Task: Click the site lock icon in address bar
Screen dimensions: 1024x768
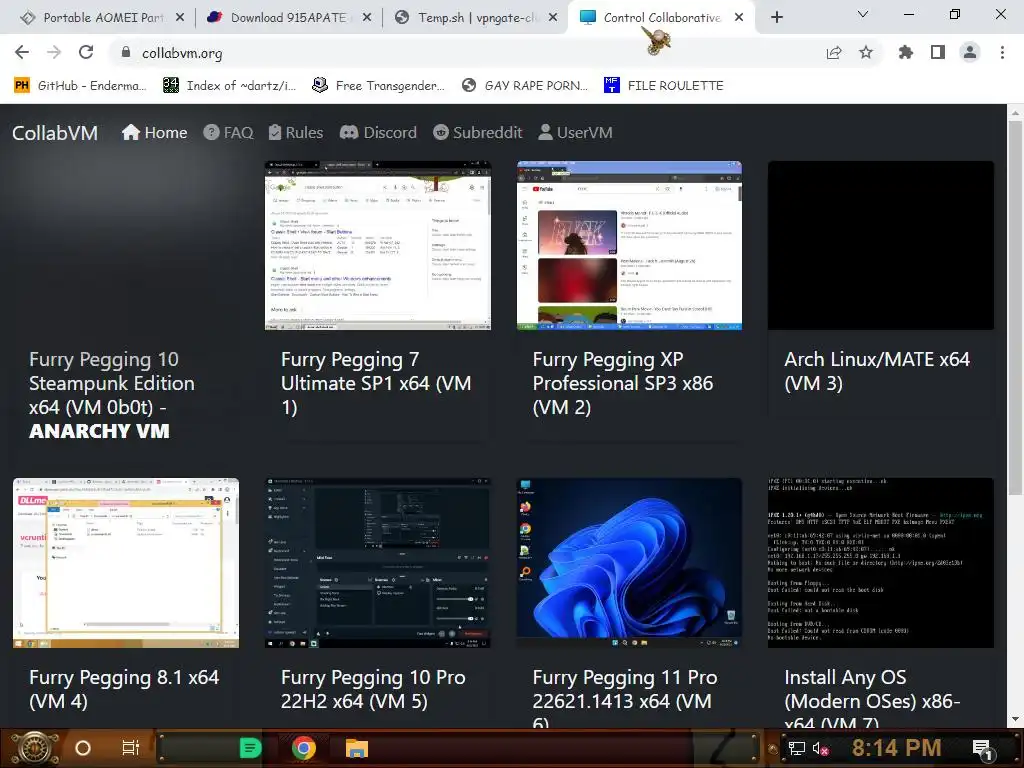Action: point(126,53)
